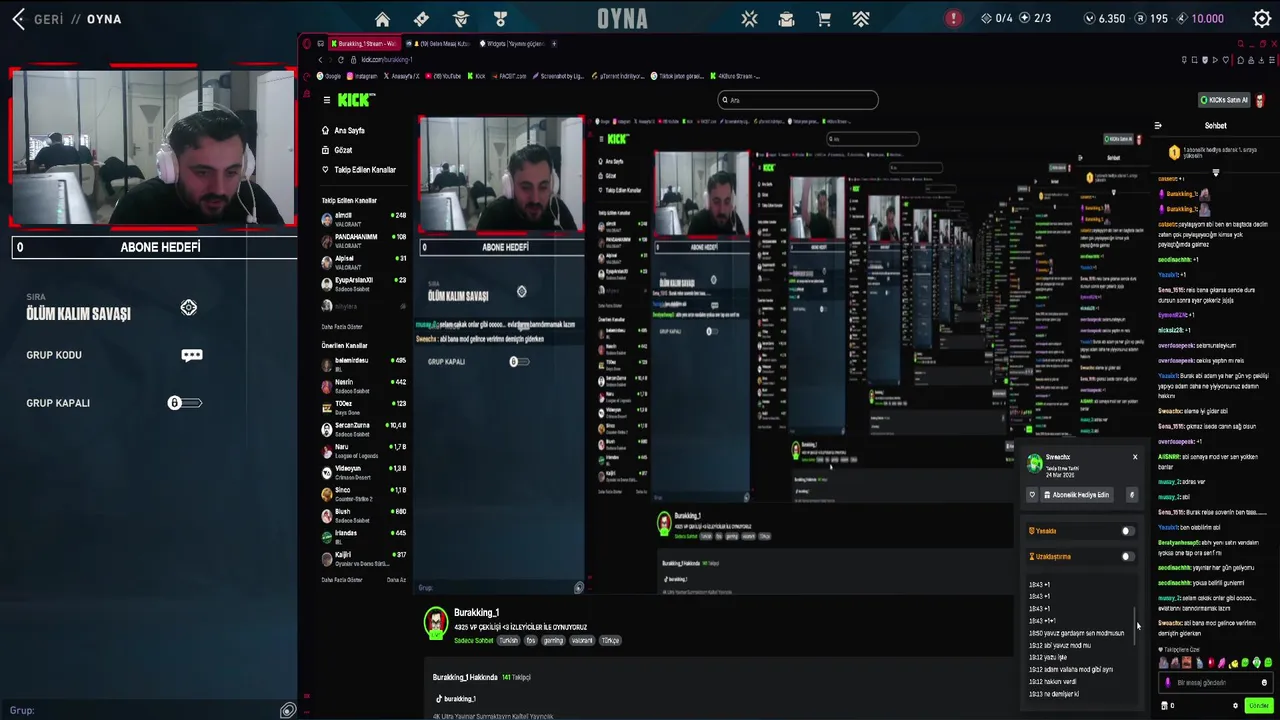Viewport: 1280px width, 720px height.
Task: Toggle the Uzaklaştırma timeout switch
Action: (1128, 556)
